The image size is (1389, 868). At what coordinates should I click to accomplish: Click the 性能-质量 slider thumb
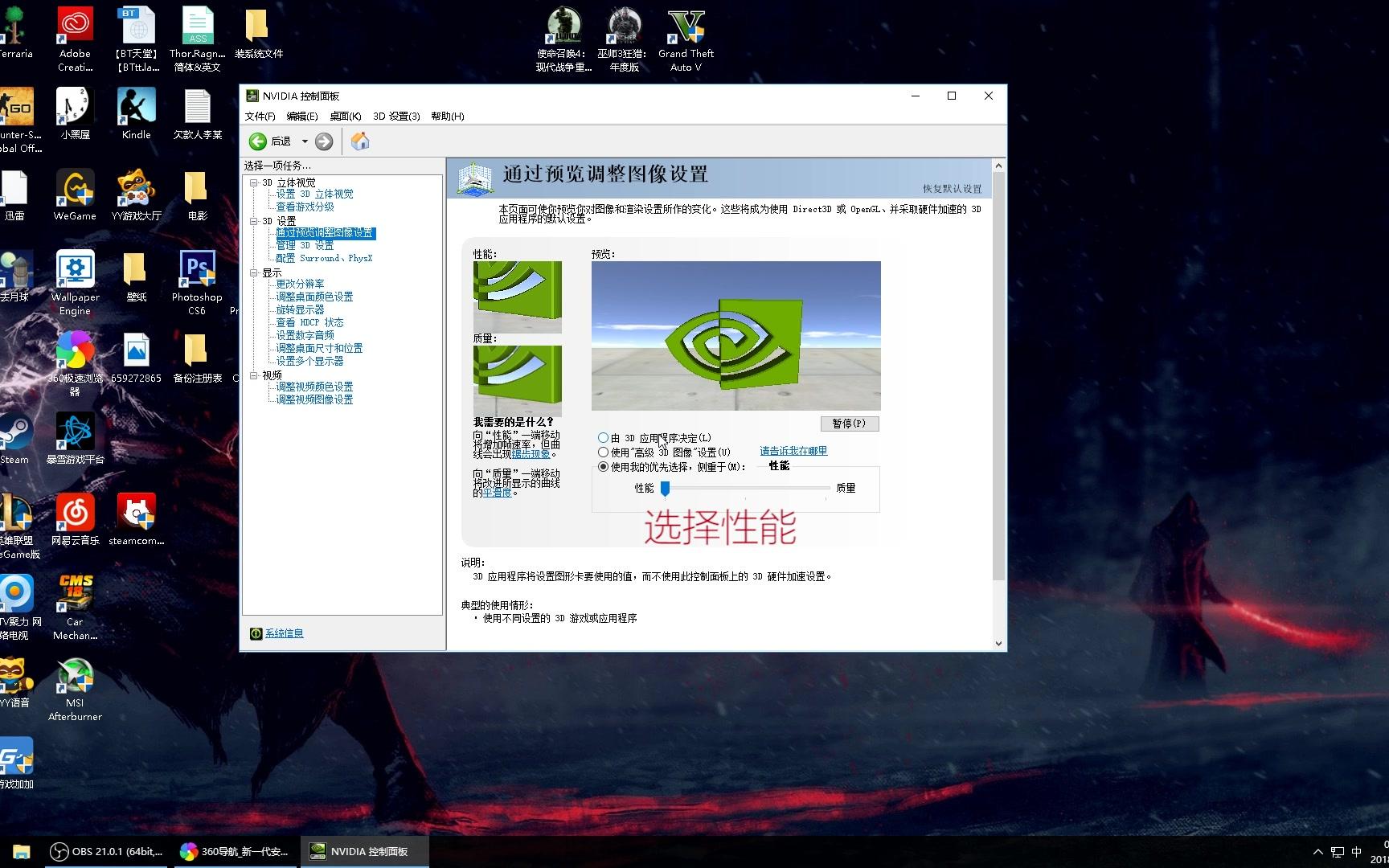[x=665, y=488]
